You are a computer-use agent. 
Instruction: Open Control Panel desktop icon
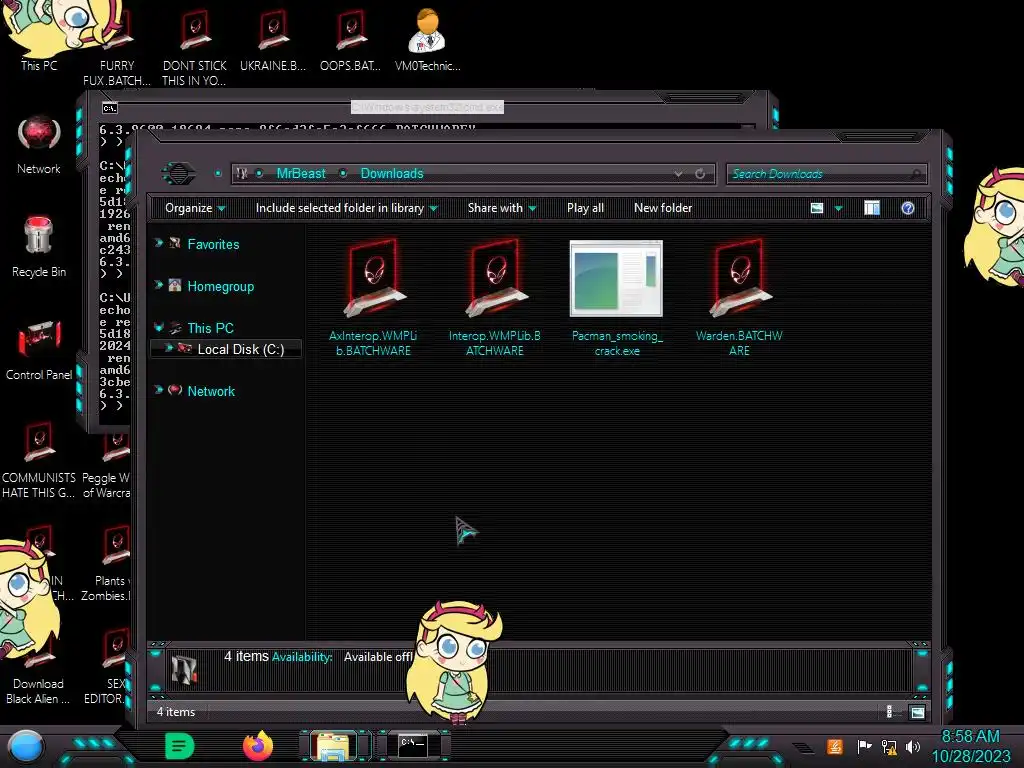pyautogui.click(x=39, y=350)
